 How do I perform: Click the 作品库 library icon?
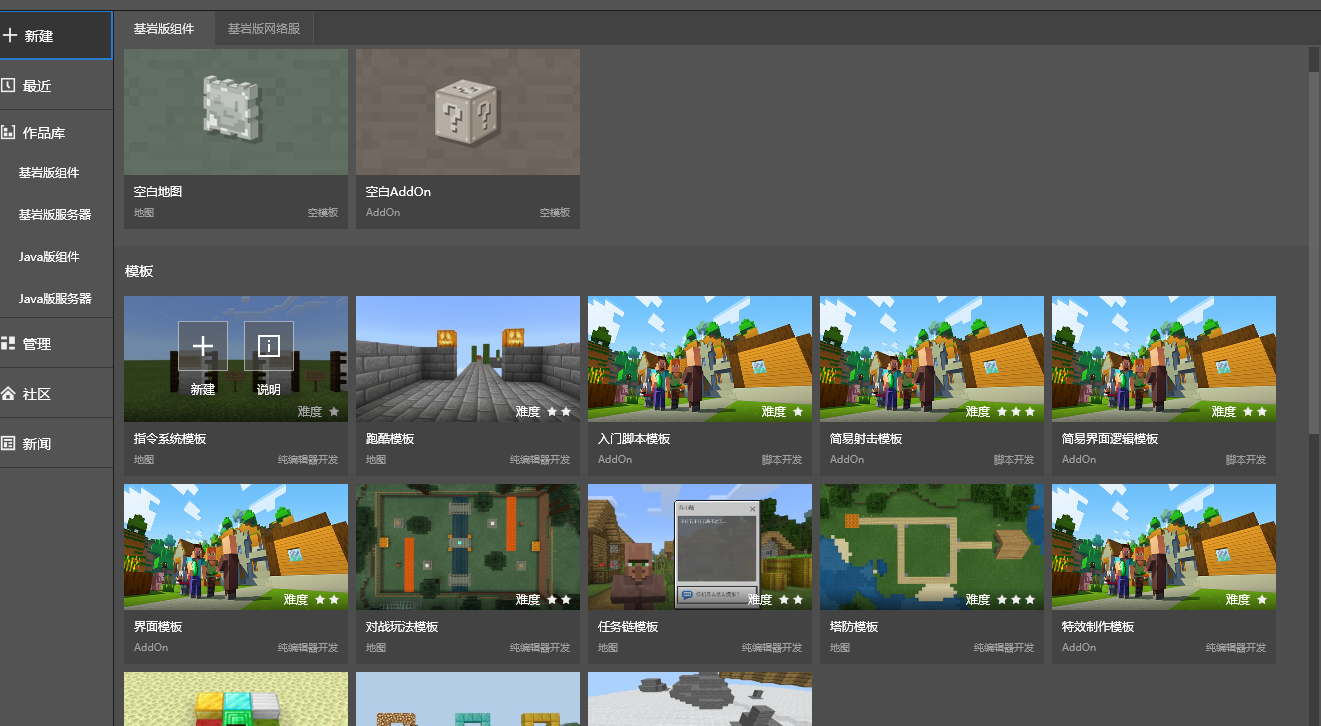[x=8, y=132]
